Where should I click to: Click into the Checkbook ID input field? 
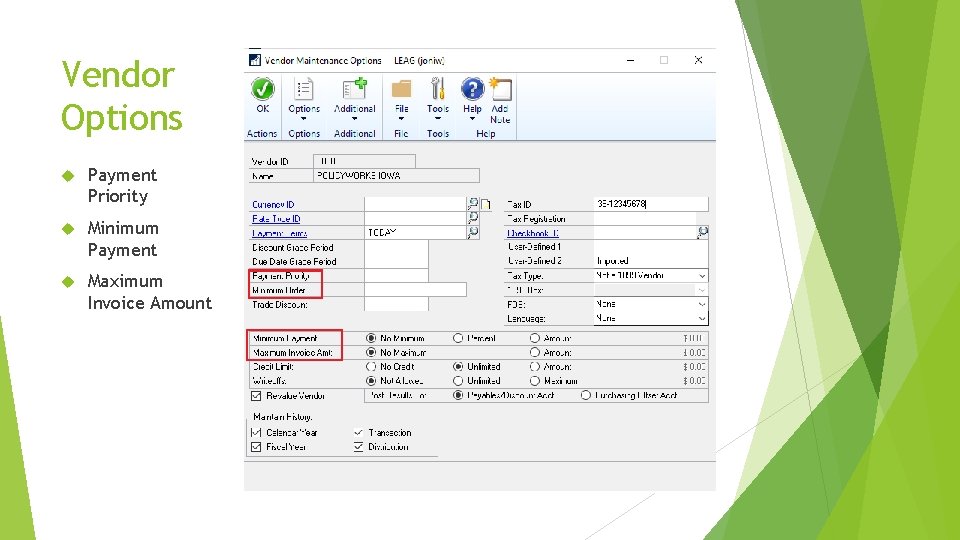point(645,233)
